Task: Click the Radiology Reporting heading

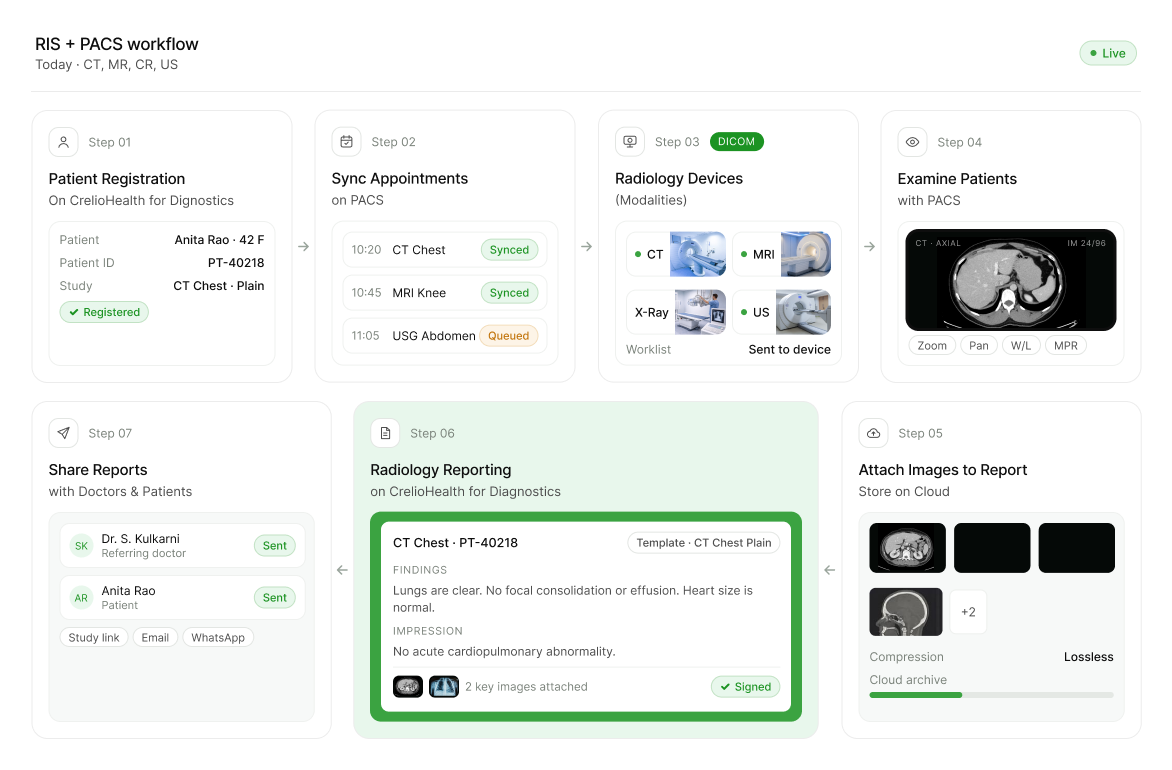Action: pyautogui.click(x=441, y=470)
